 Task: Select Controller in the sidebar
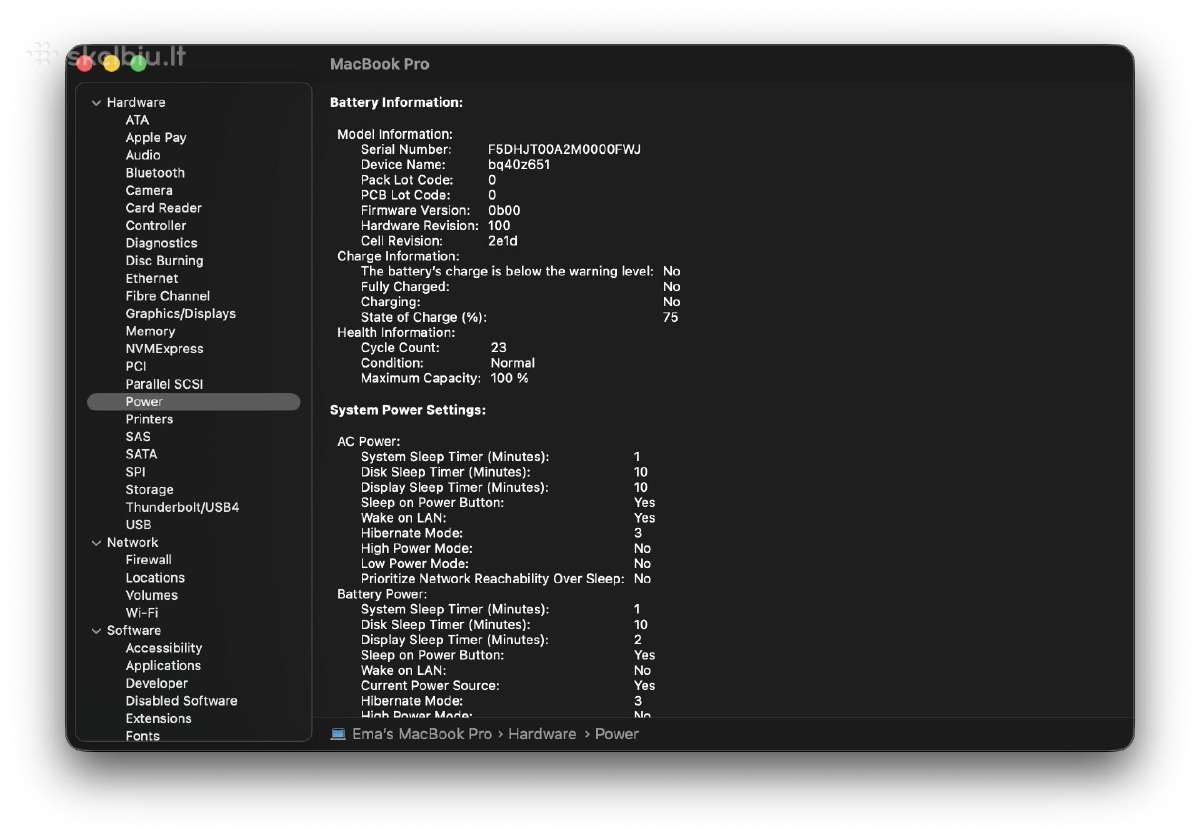[156, 226]
